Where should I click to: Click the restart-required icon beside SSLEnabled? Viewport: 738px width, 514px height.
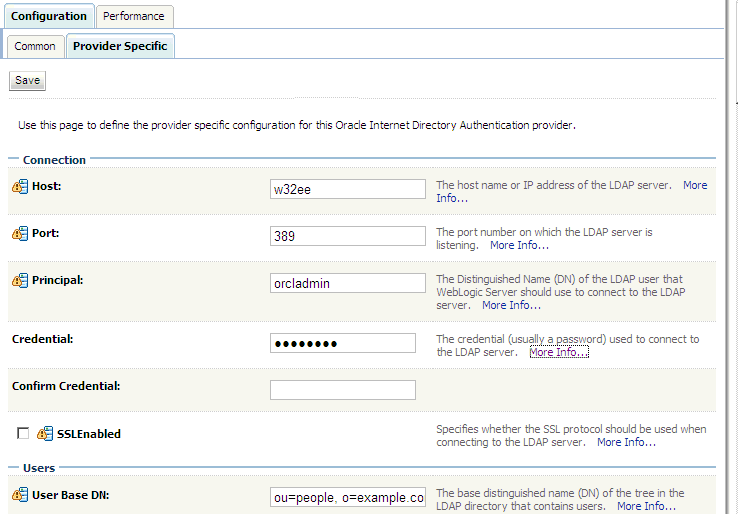coord(45,434)
